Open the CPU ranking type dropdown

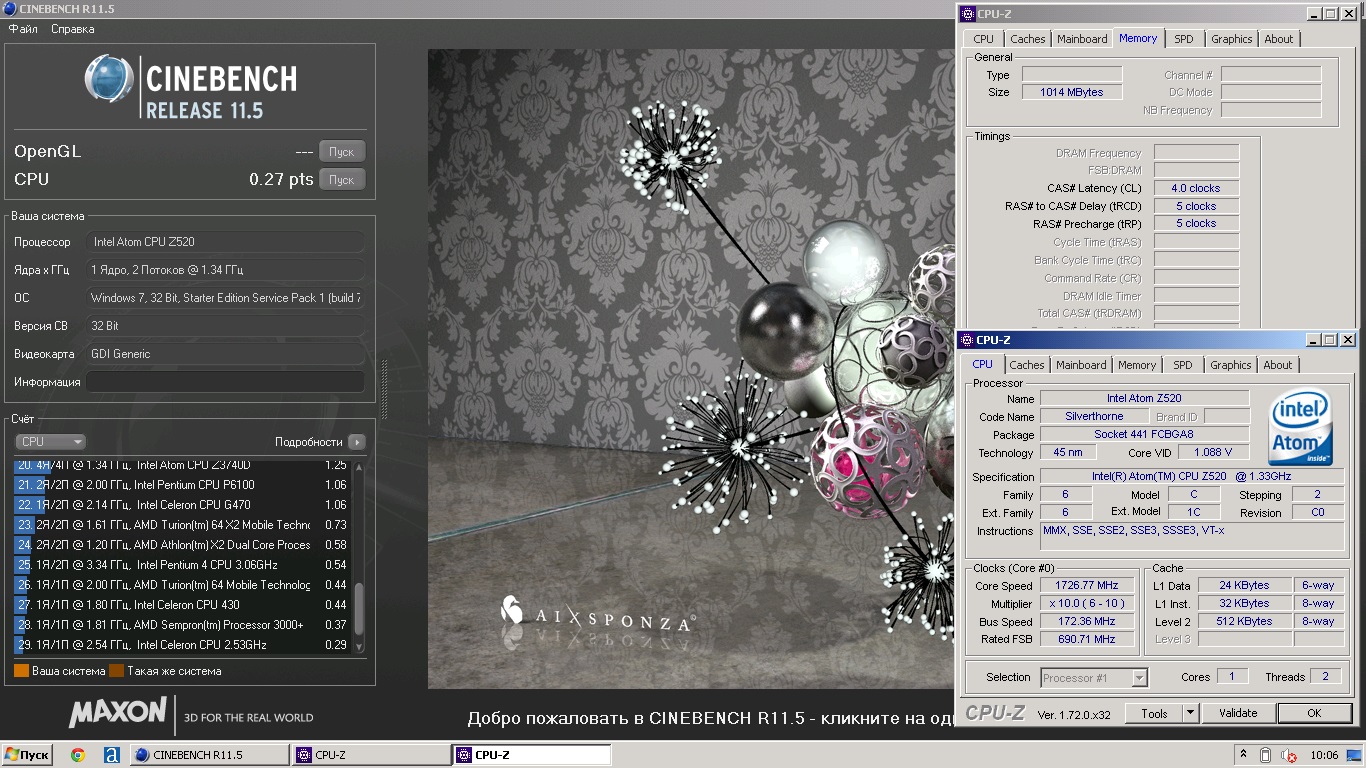[50, 442]
